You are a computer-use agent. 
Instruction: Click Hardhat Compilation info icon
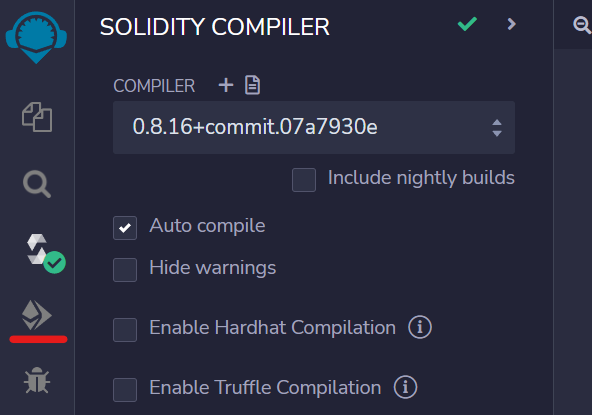click(x=420, y=327)
